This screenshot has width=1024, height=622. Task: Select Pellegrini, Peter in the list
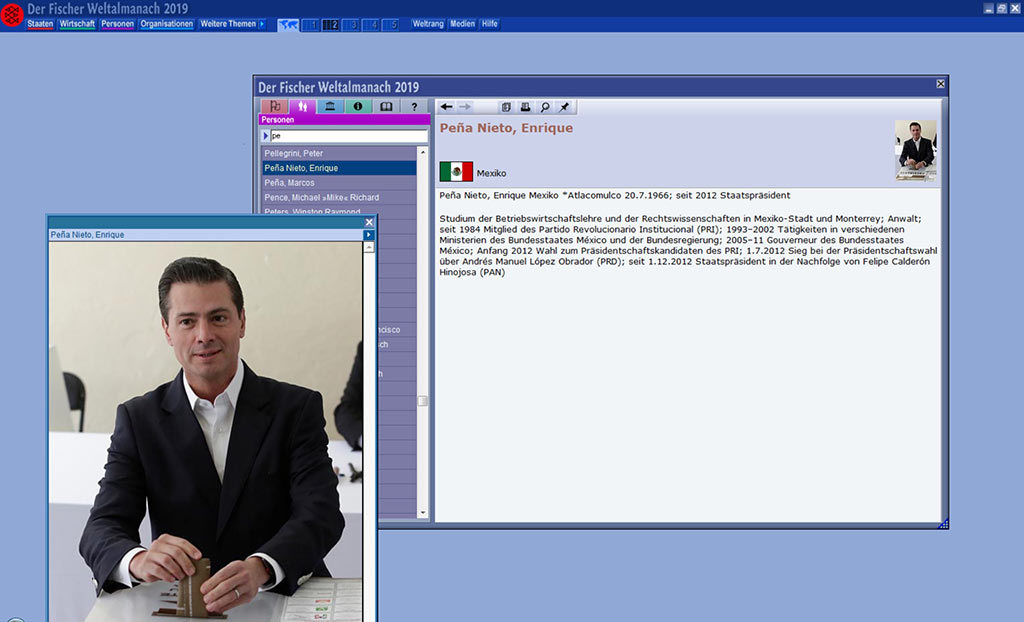click(339, 154)
